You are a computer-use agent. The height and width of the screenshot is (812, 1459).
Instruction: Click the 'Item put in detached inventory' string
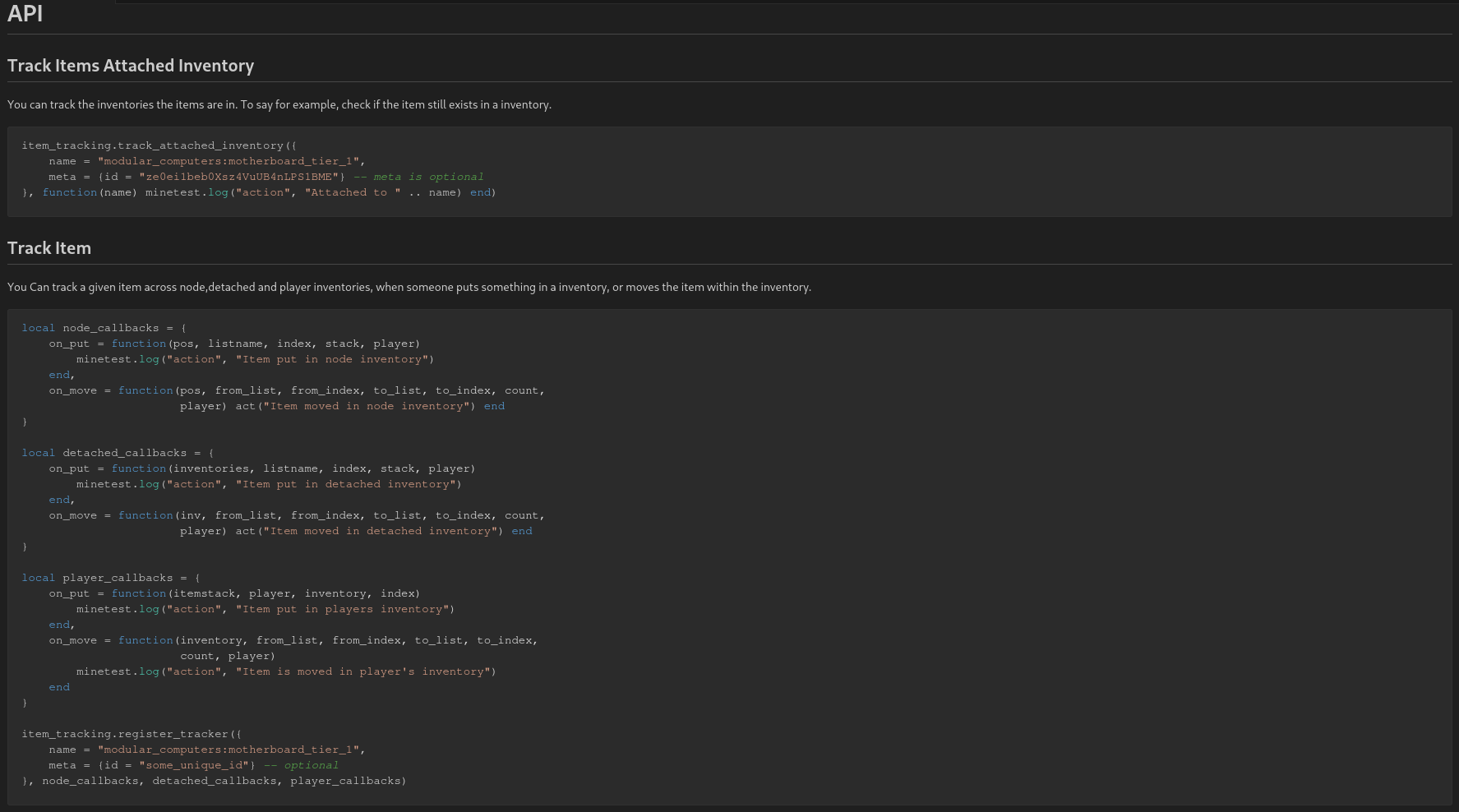(x=346, y=484)
